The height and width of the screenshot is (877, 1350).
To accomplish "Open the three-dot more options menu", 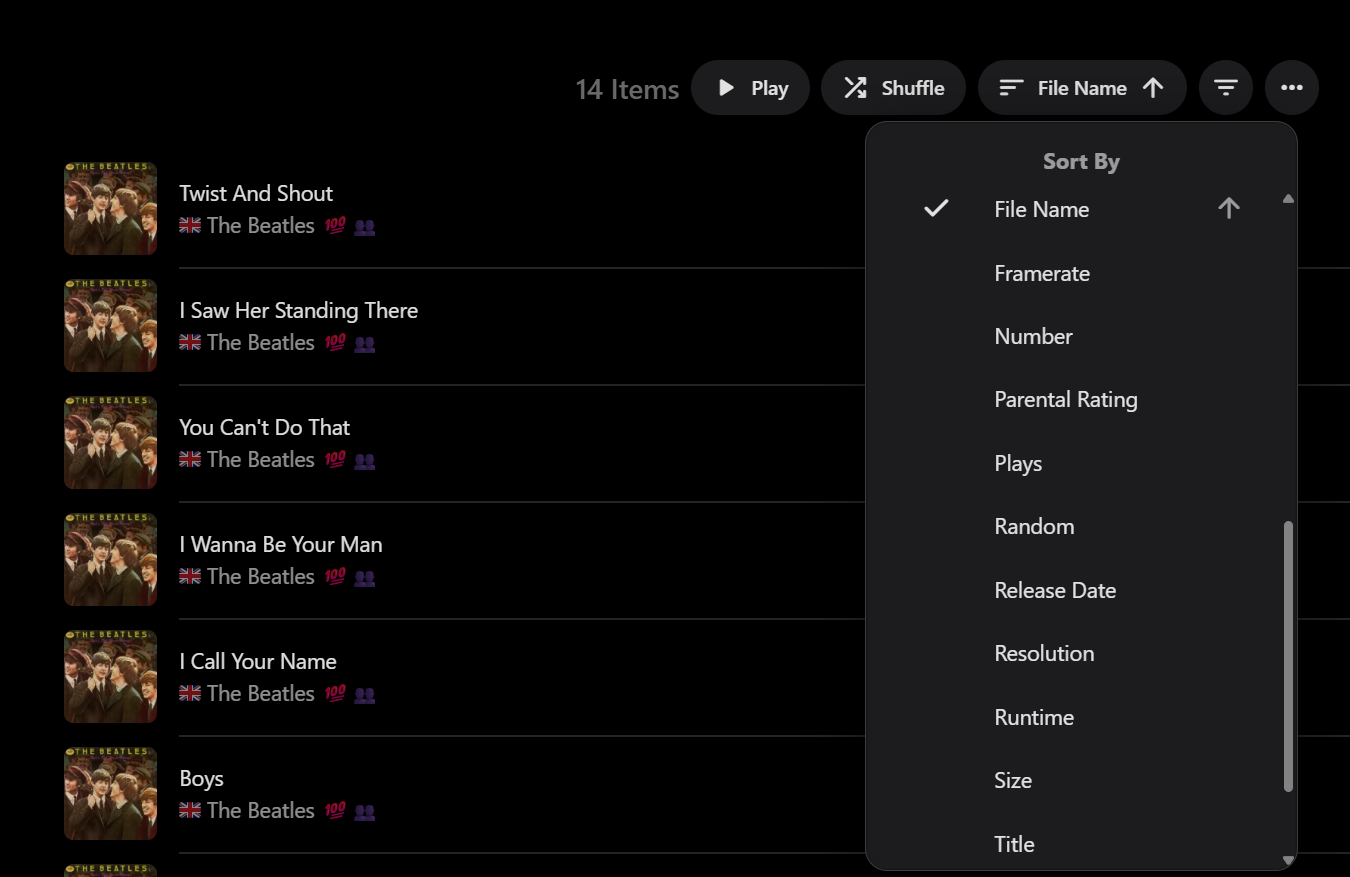I will pyautogui.click(x=1292, y=88).
